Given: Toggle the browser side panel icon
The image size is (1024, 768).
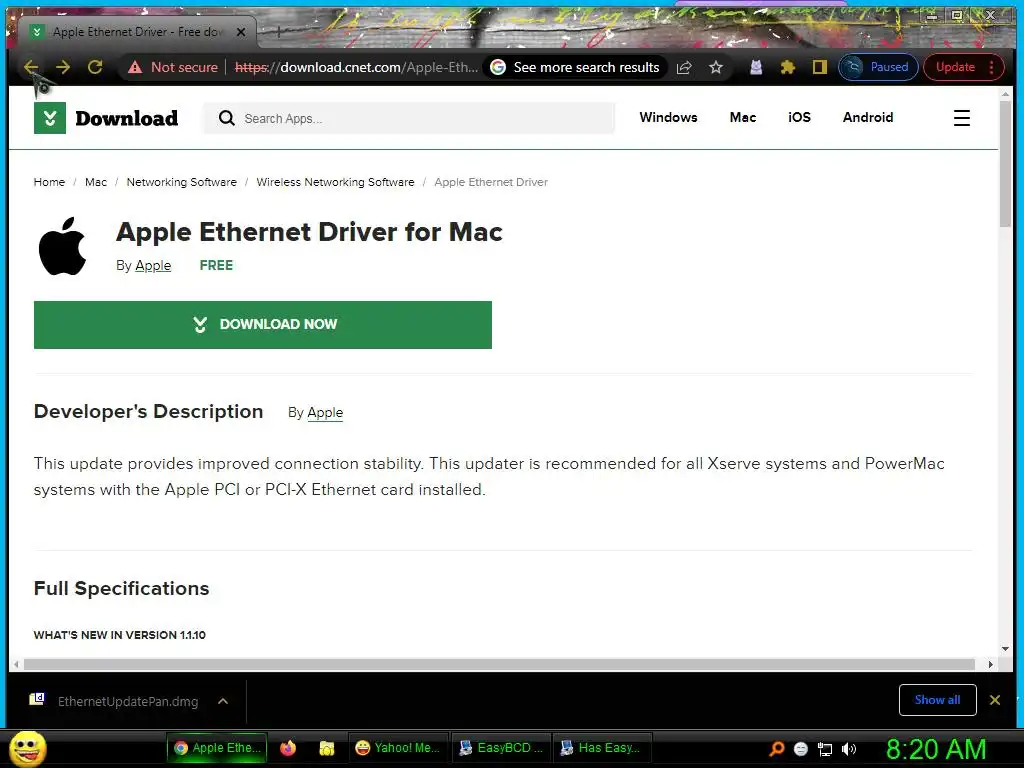Looking at the screenshot, I should 820,67.
